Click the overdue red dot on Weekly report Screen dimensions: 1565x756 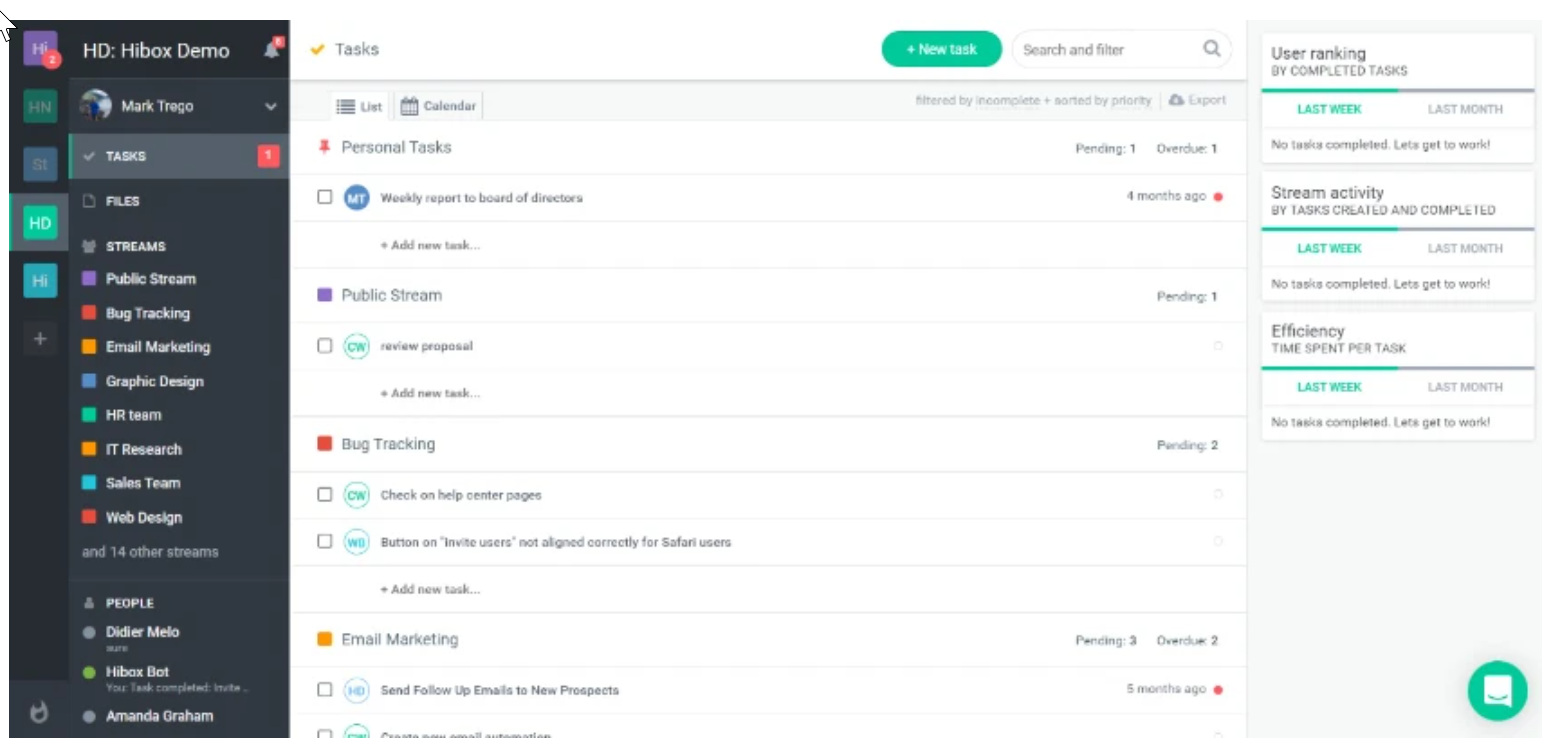click(x=1218, y=197)
